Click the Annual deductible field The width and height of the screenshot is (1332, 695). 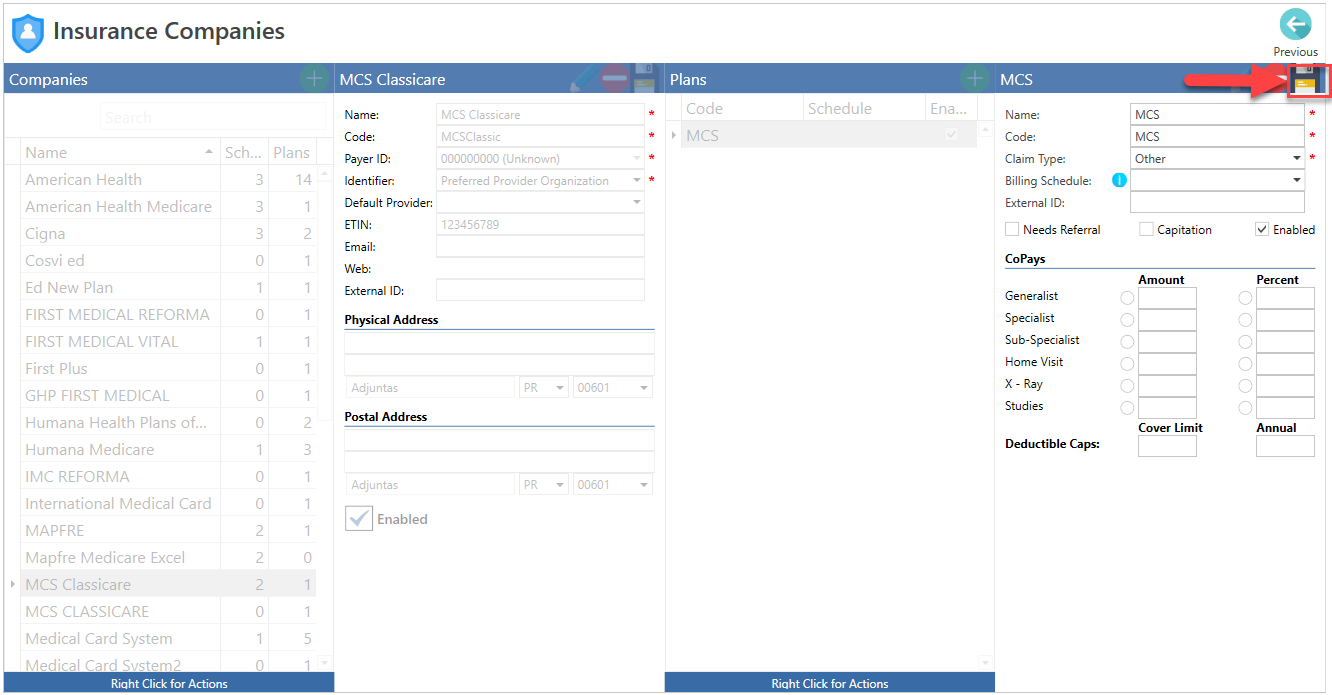click(1285, 446)
